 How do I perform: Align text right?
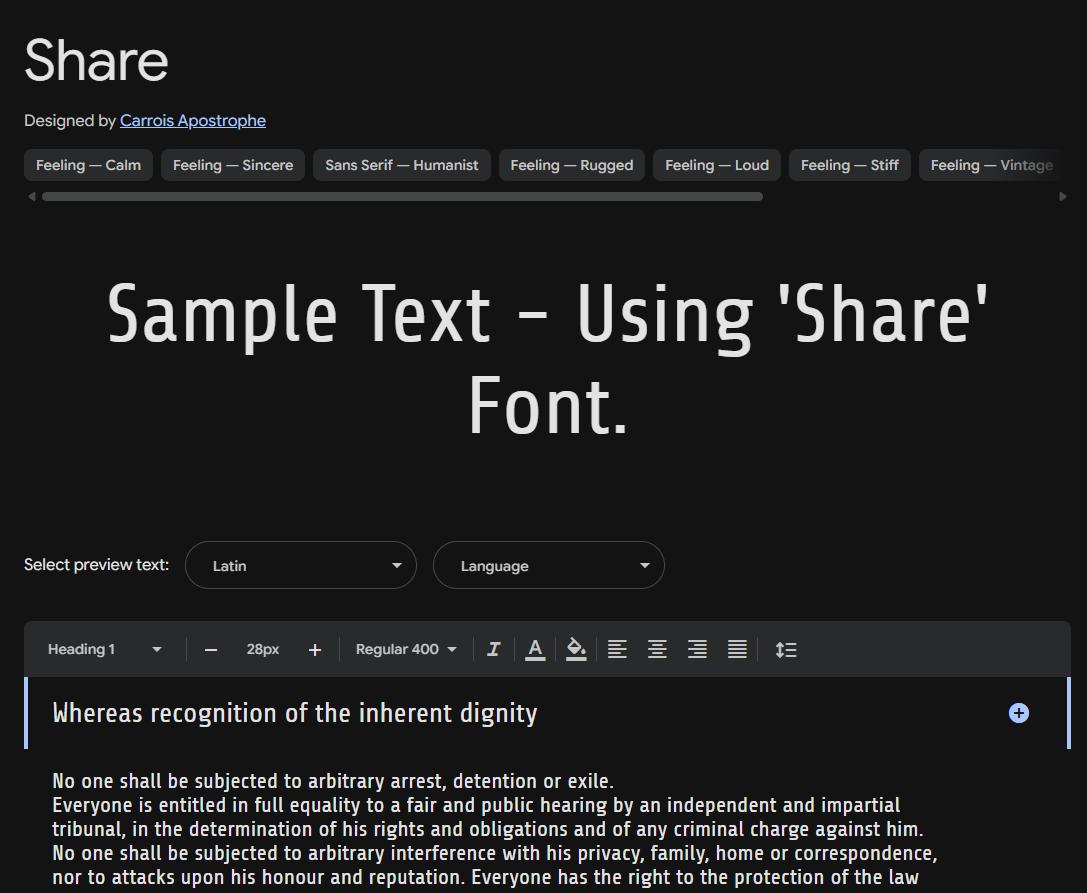coord(697,649)
